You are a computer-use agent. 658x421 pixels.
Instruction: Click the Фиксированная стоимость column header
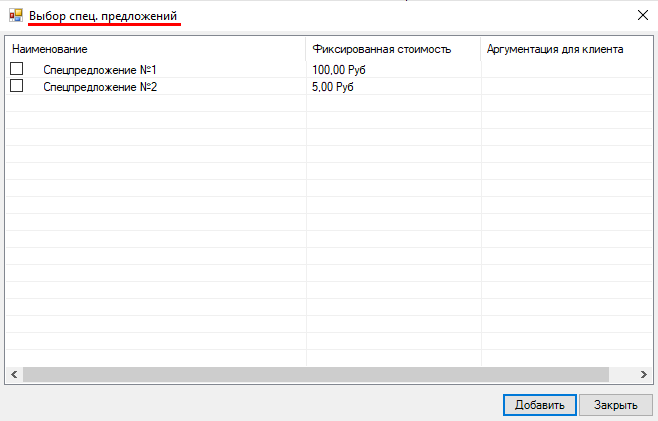tap(381, 49)
